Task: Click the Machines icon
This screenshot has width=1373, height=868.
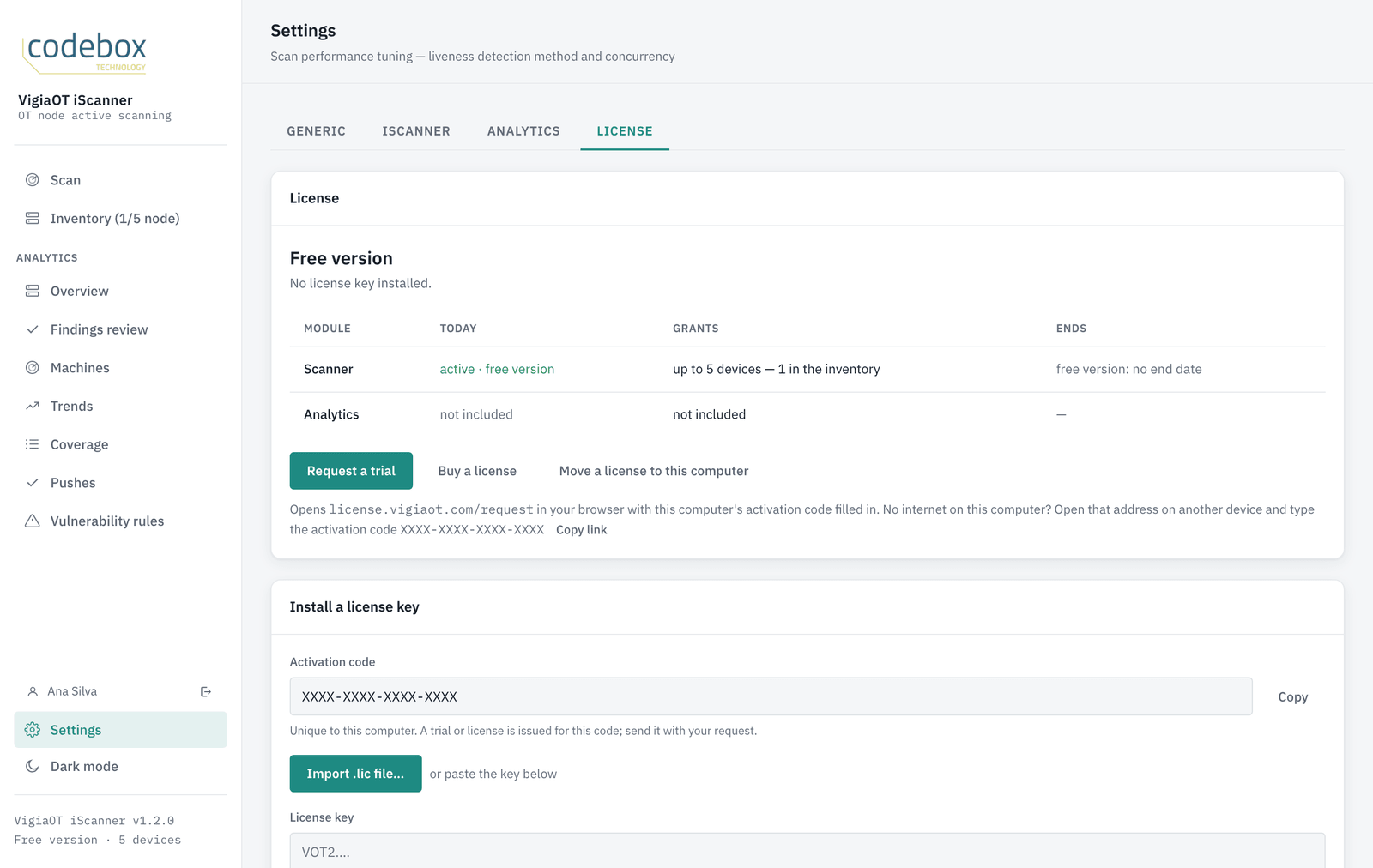Action: click(33, 368)
